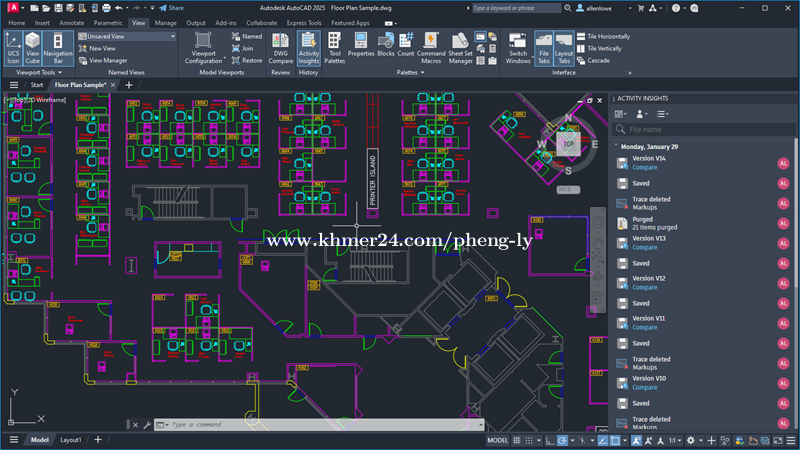Expand the Viewport Tools panel
The width and height of the screenshot is (800, 450).
pos(39,72)
